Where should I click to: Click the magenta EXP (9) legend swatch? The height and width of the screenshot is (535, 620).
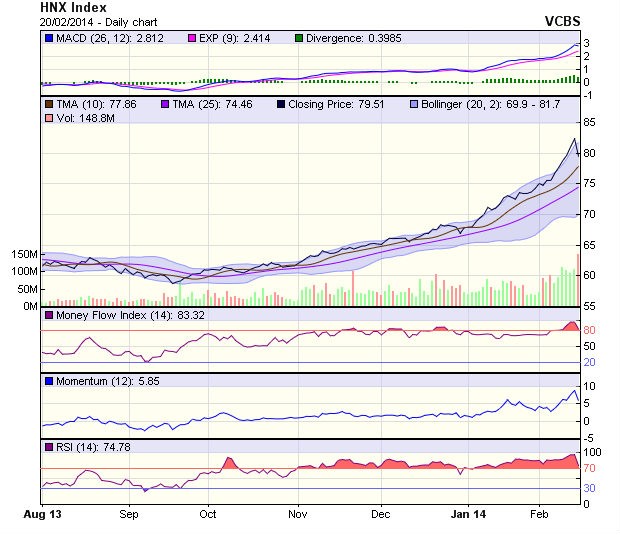click(x=194, y=38)
